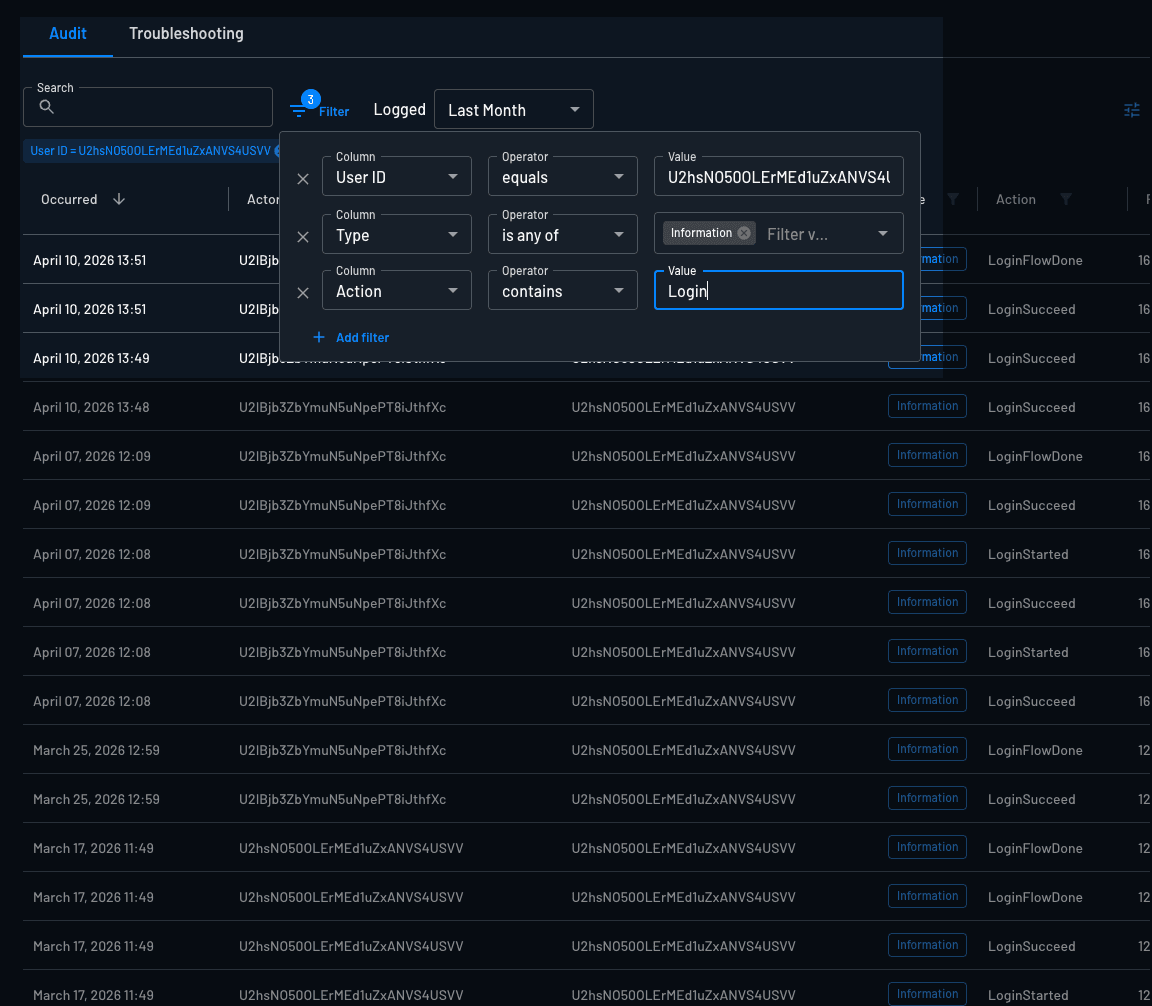Open the Type column filter funnel icon

[x=953, y=199]
